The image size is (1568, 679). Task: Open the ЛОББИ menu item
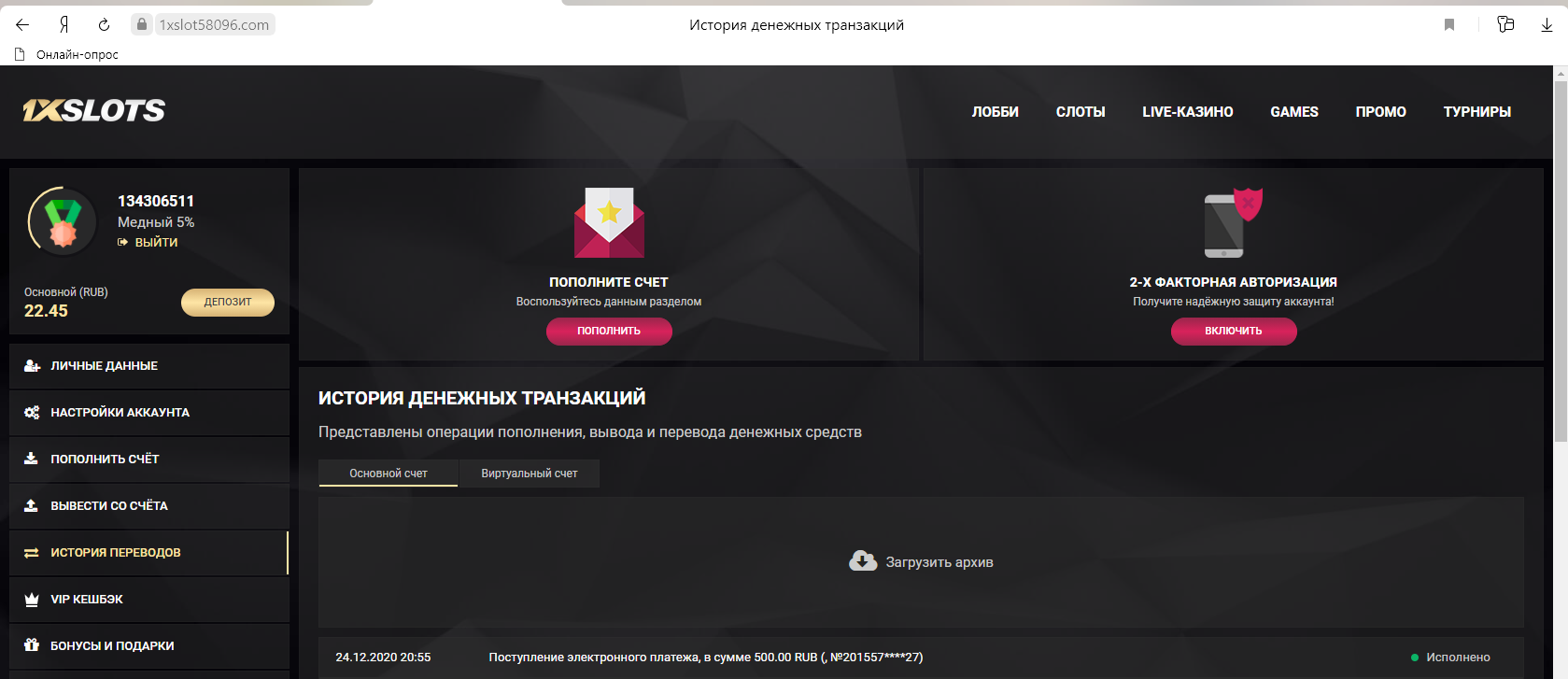(x=996, y=111)
